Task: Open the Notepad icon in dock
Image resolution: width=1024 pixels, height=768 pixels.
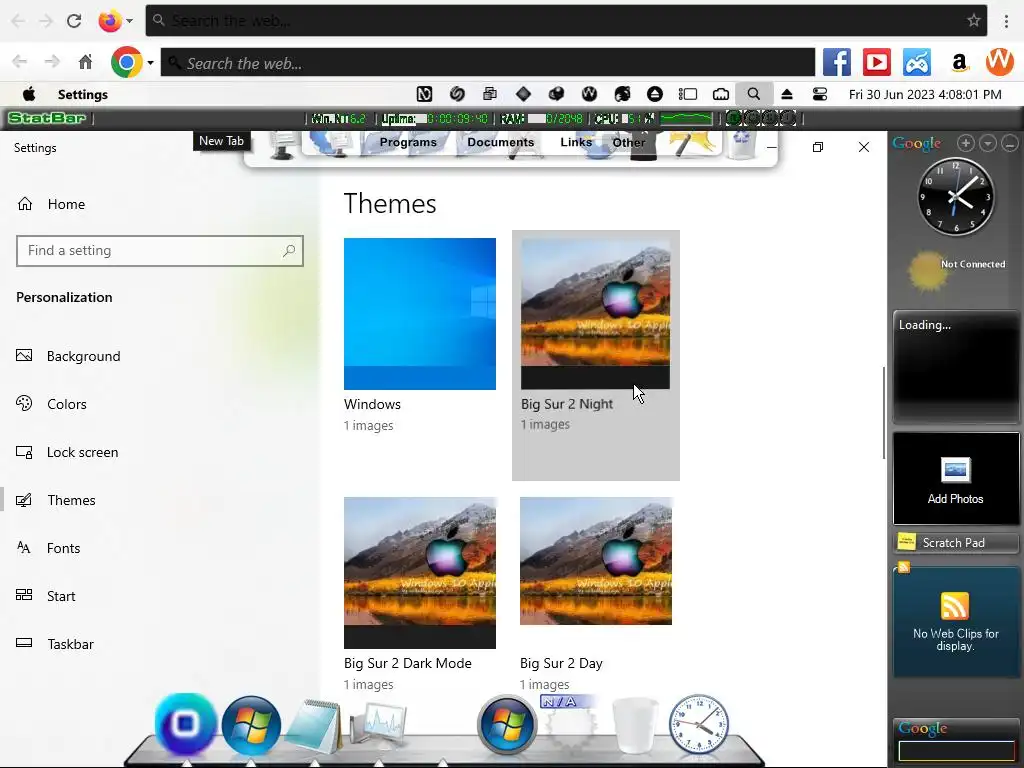Action: coord(315,725)
